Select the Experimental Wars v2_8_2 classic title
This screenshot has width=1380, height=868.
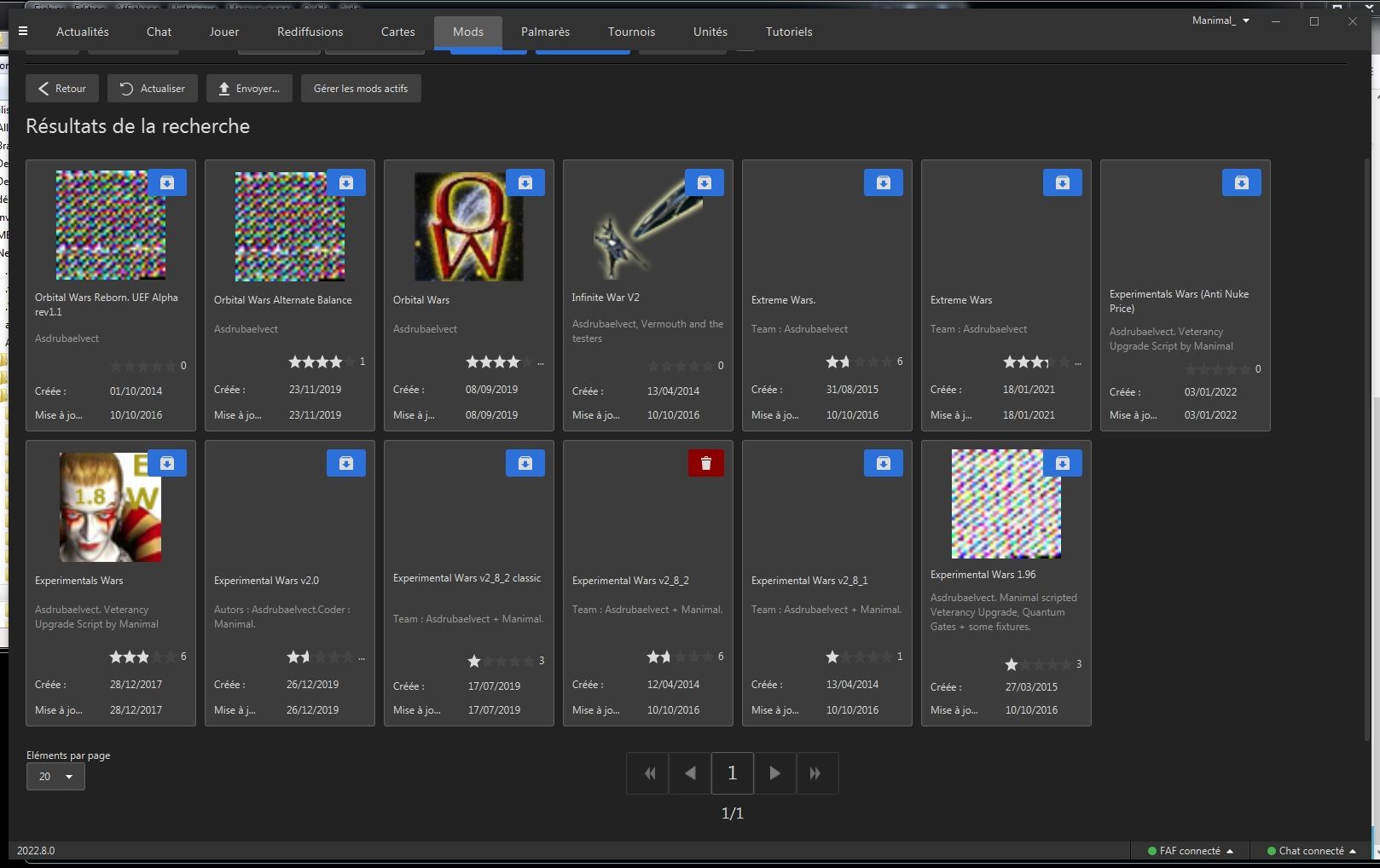pos(467,578)
